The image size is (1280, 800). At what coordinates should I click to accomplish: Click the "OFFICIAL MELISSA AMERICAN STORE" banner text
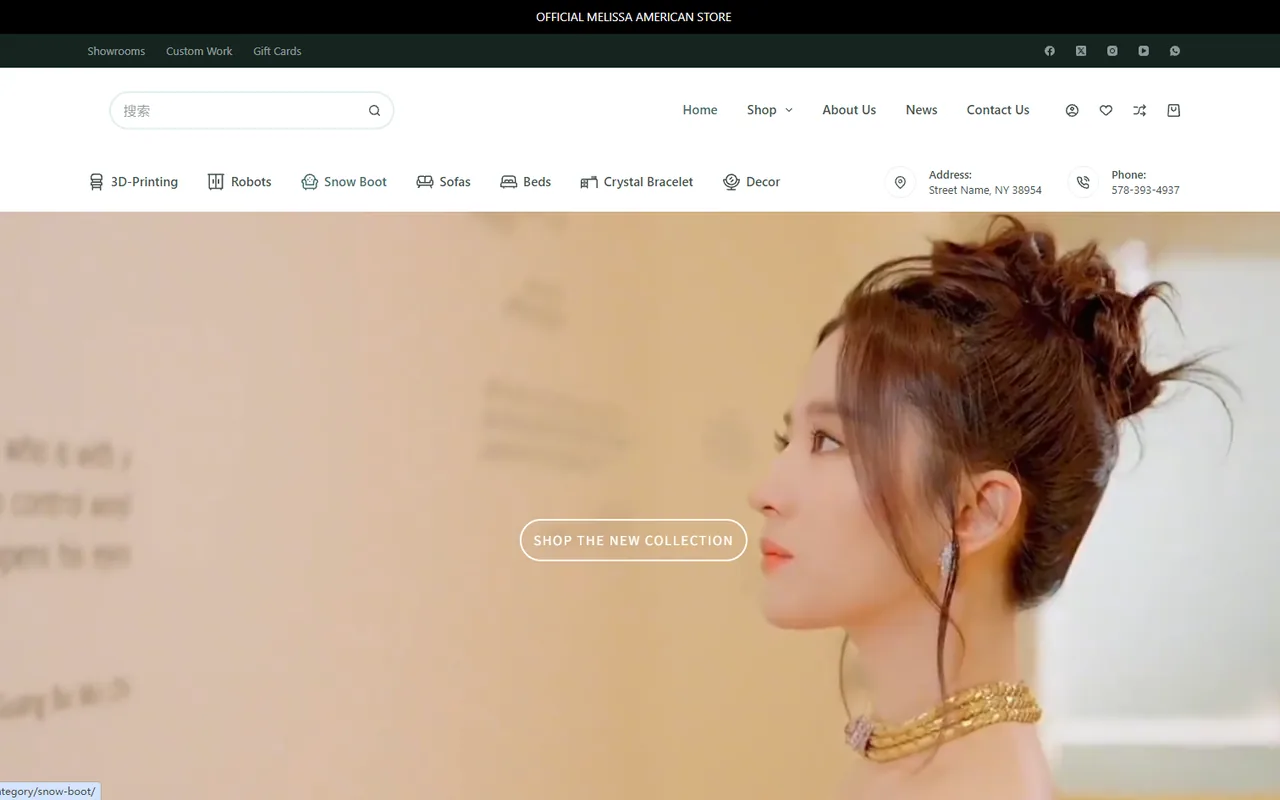point(634,17)
